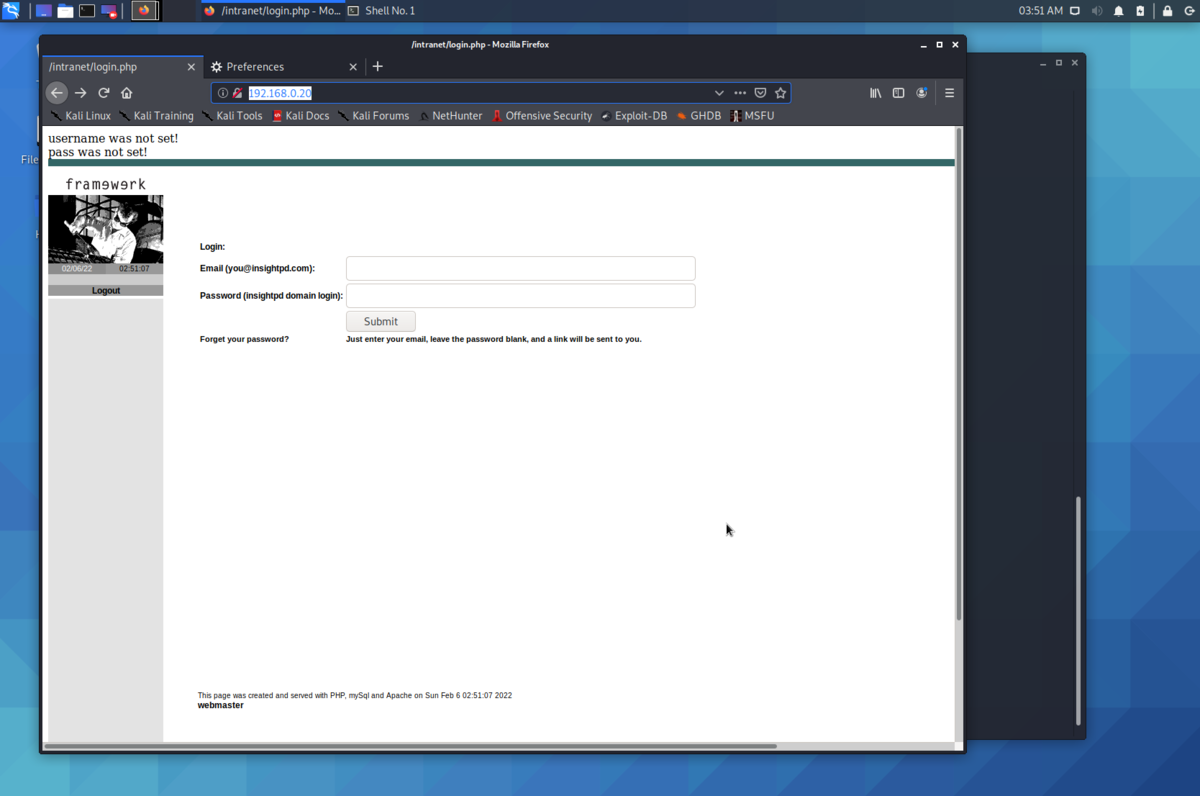1200x796 pixels.
Task: Click the clock showing 03:51 AM
Action: coord(1040,11)
